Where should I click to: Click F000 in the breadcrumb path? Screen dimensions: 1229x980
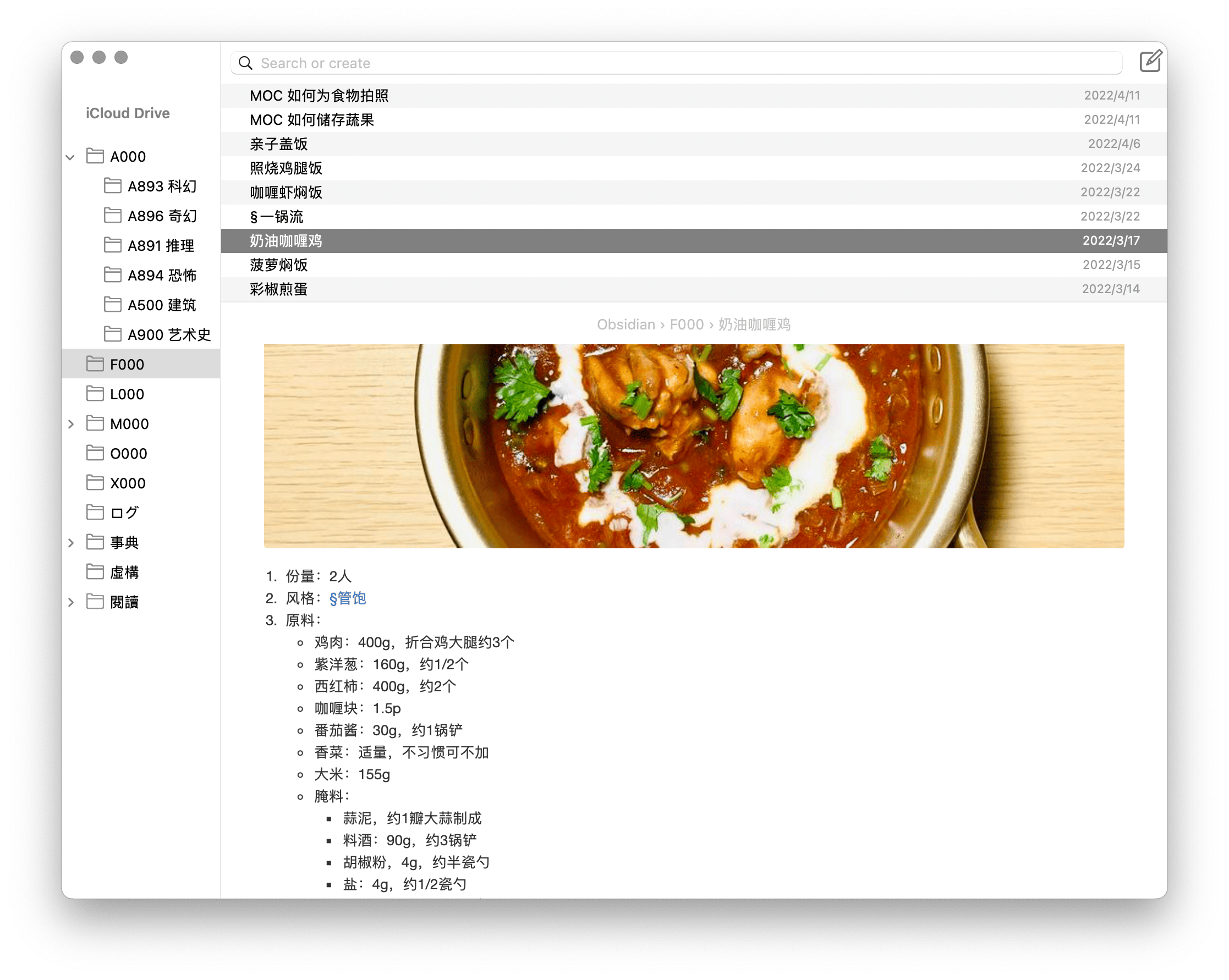[x=687, y=324]
